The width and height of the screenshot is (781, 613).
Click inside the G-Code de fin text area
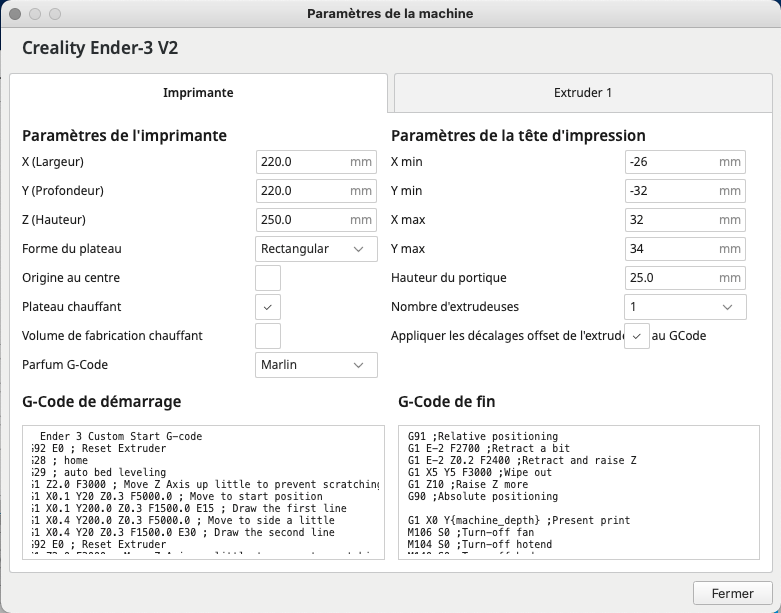click(x=579, y=492)
